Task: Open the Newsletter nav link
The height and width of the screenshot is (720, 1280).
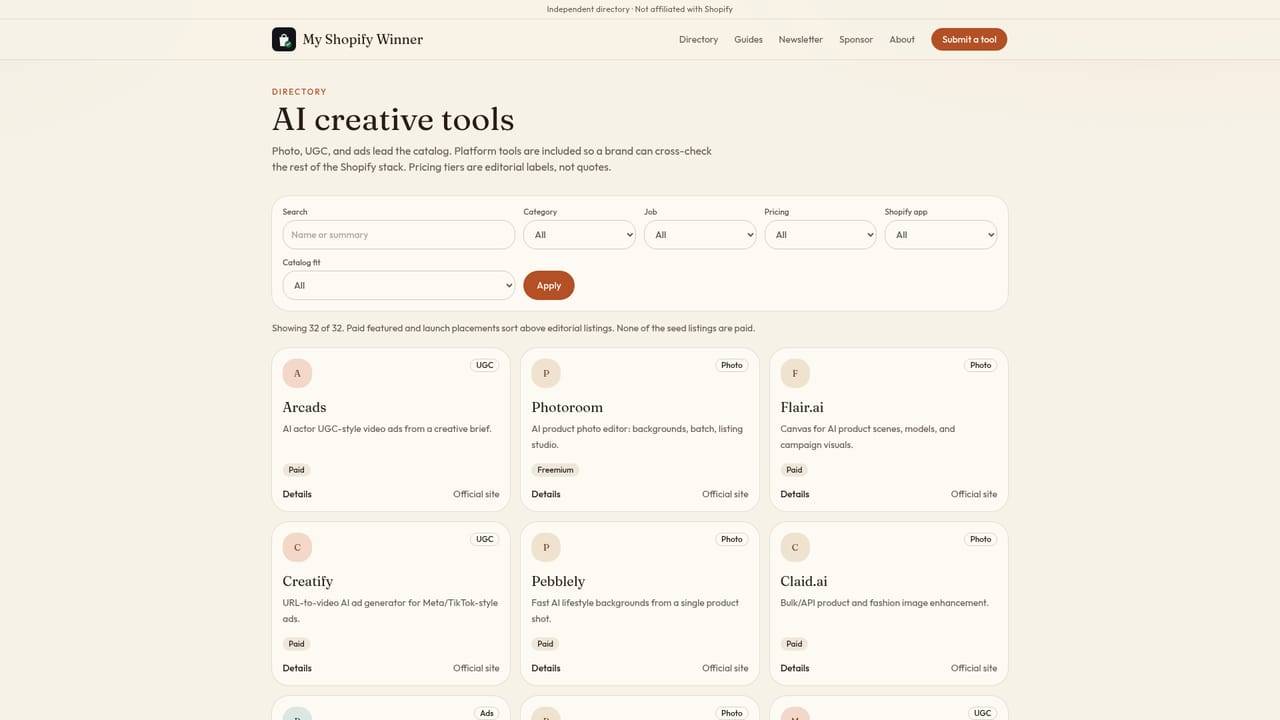Action: coord(801,39)
